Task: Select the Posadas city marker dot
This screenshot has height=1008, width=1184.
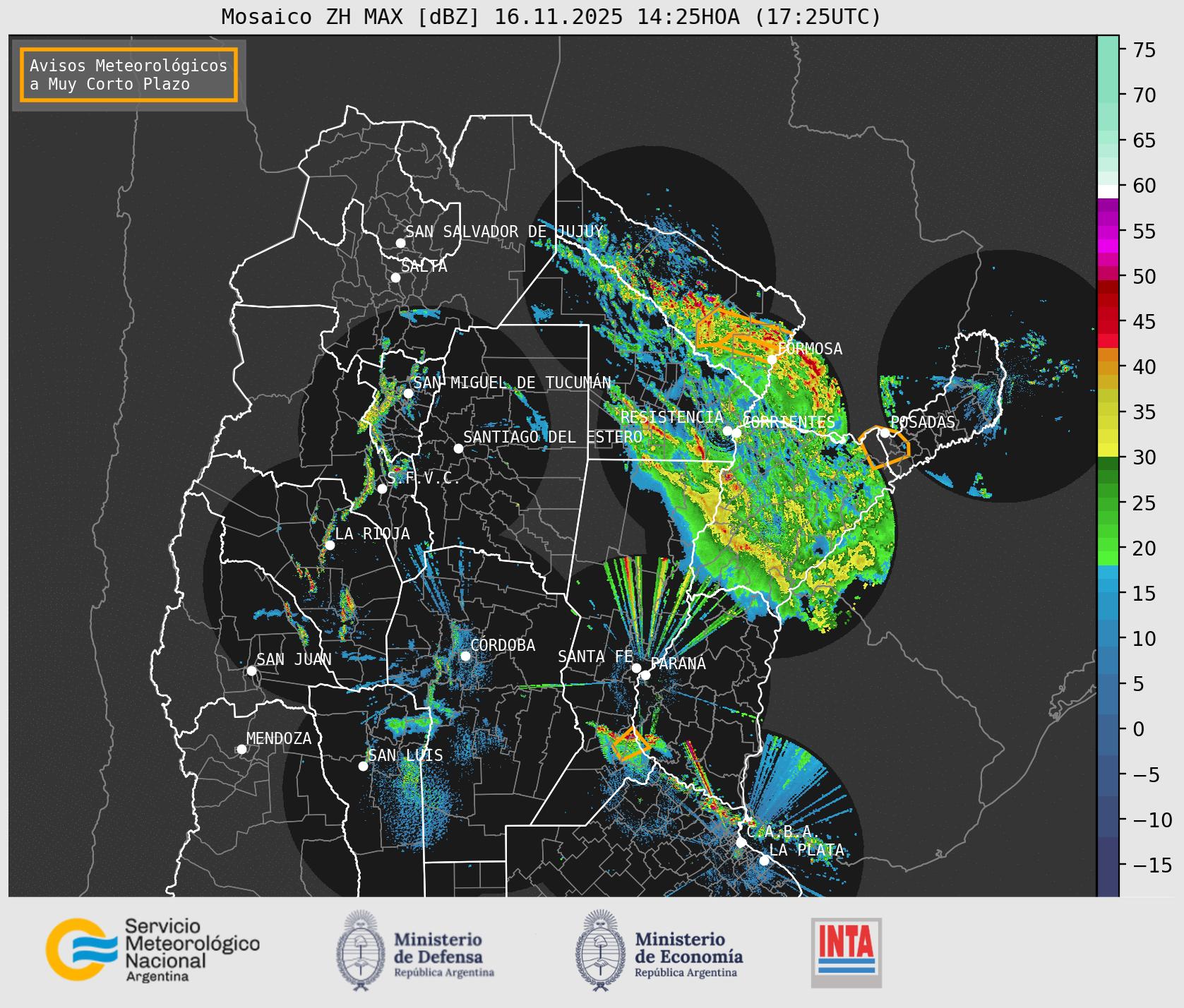Action: 885,433
